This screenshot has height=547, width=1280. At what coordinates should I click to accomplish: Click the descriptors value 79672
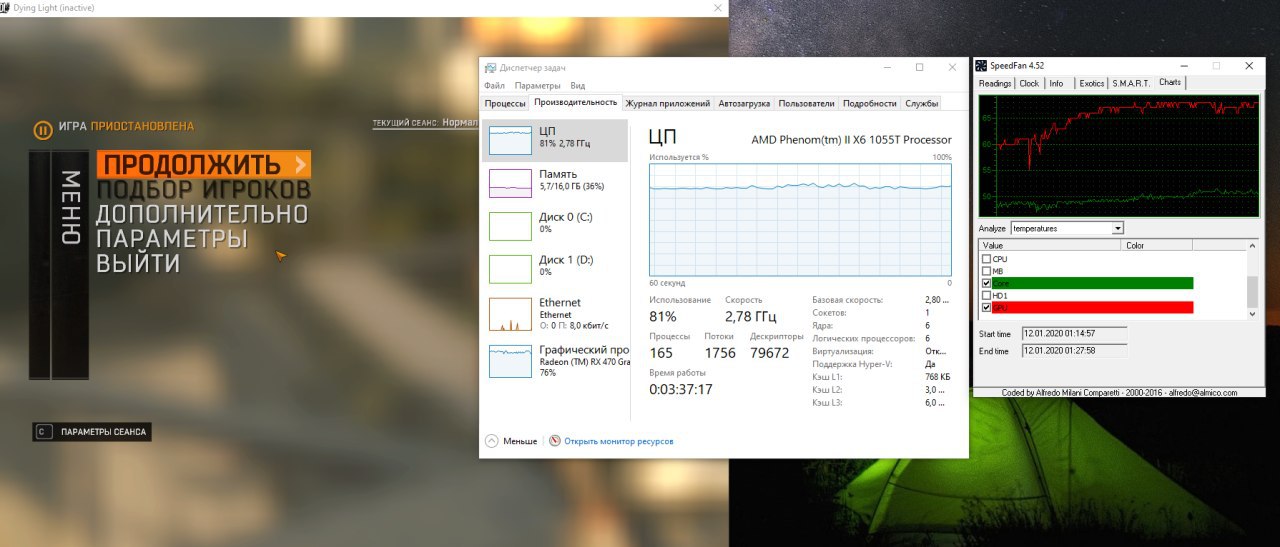(769, 353)
